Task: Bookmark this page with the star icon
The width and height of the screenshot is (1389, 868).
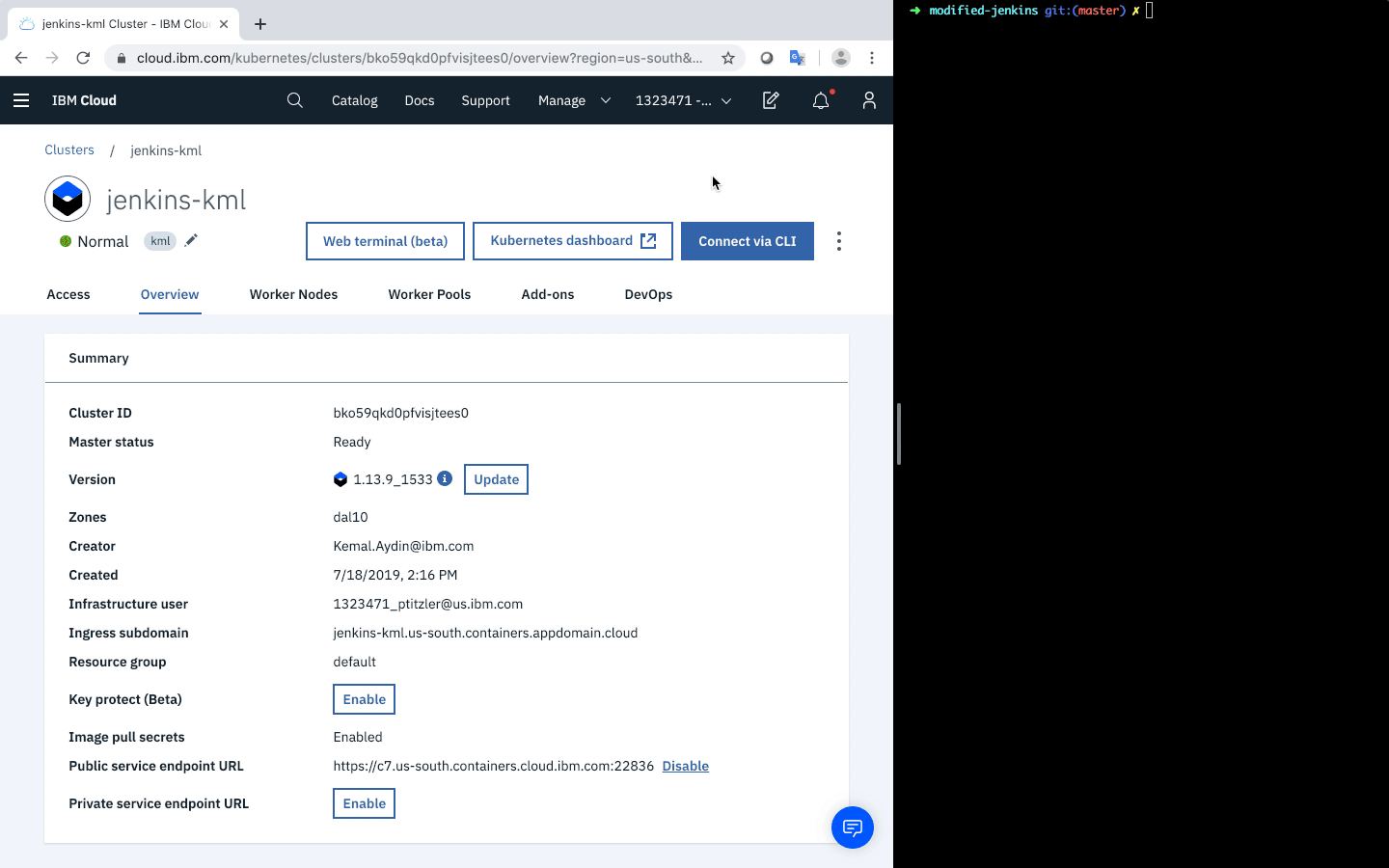Action: tap(728, 58)
